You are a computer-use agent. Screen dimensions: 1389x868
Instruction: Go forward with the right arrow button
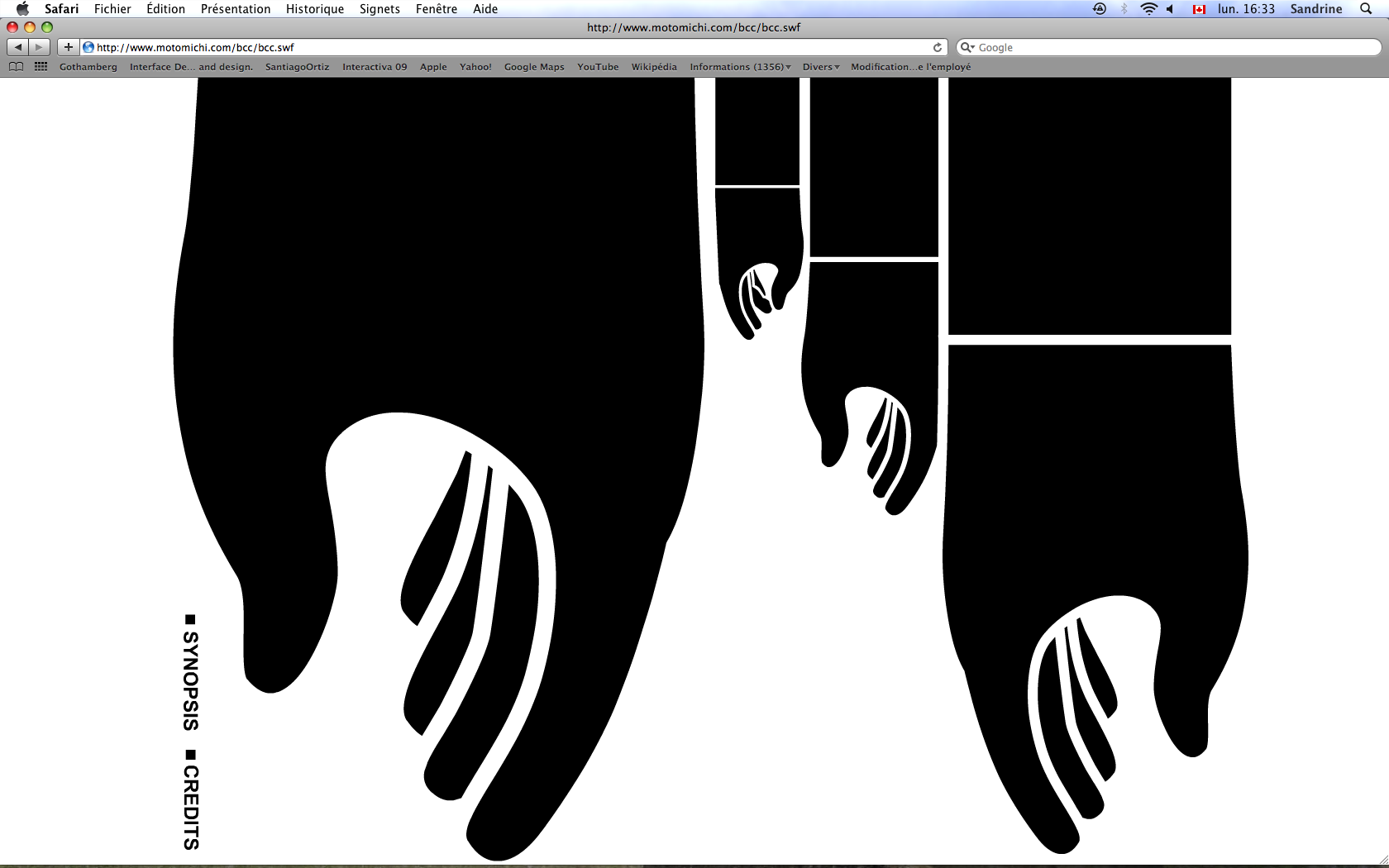pos(39,47)
